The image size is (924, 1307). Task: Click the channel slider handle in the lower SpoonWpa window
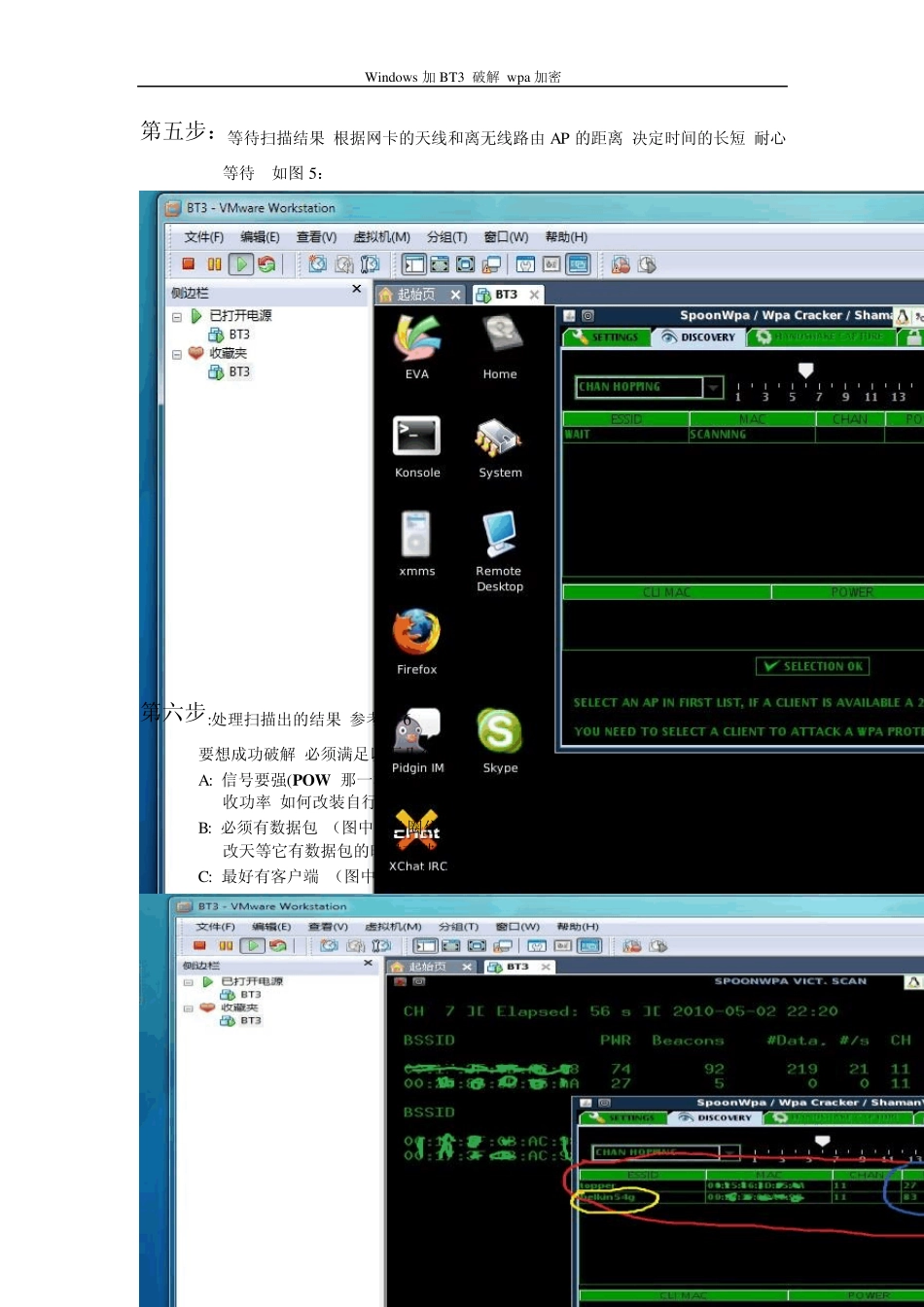(823, 1140)
